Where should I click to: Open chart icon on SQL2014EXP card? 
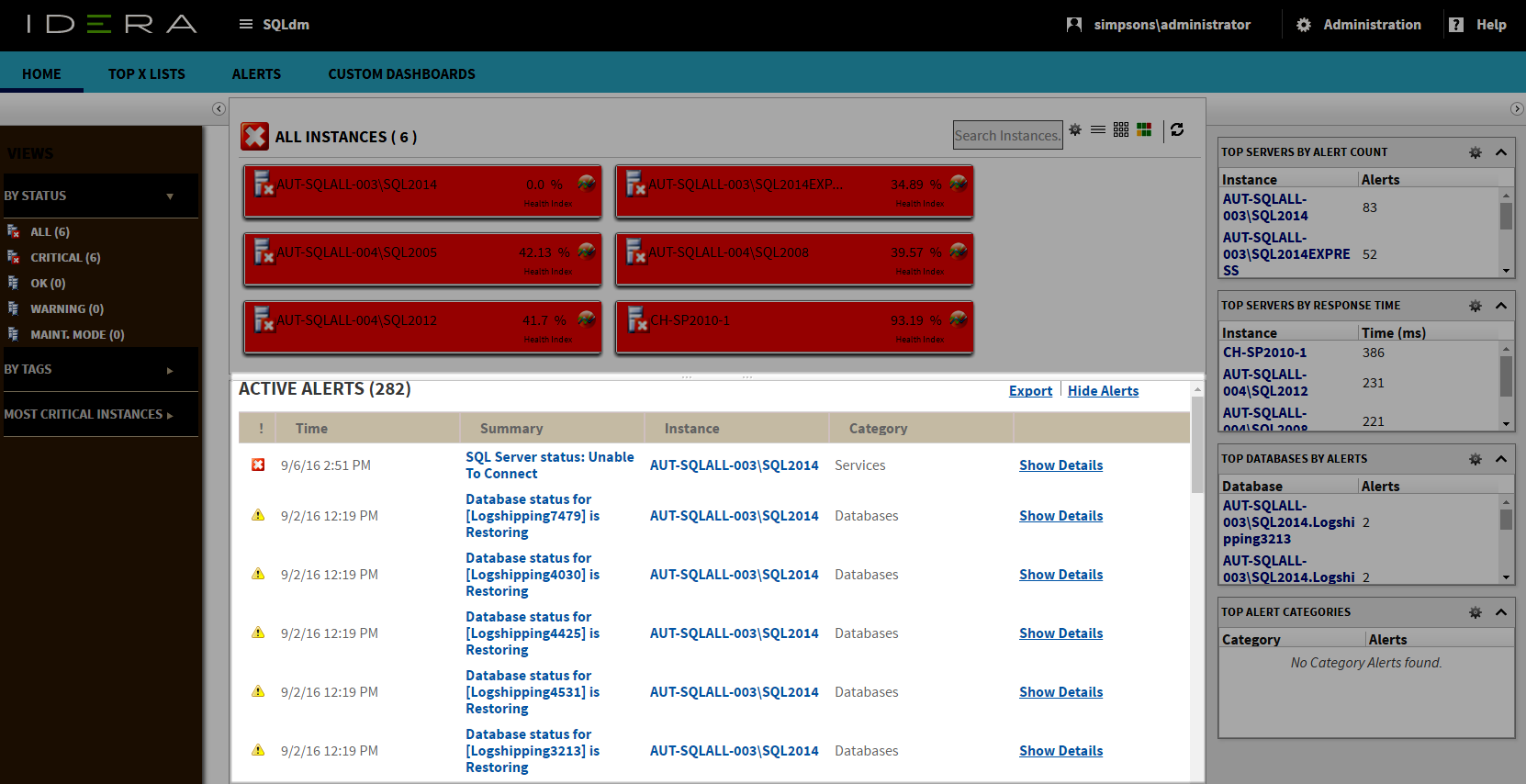tap(959, 184)
